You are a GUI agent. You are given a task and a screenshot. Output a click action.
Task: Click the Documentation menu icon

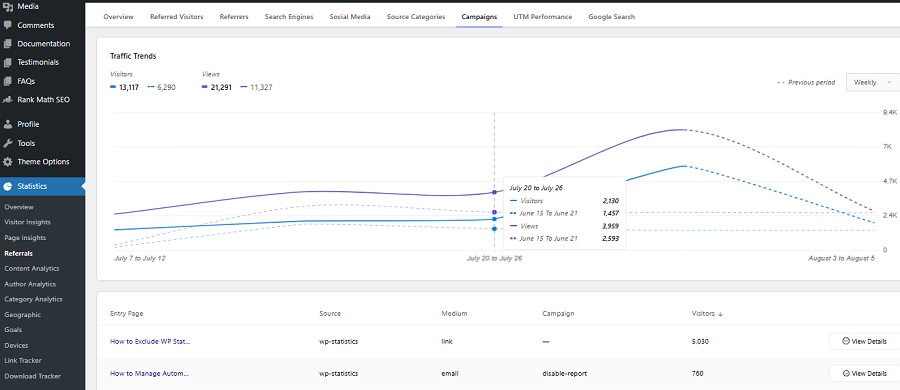tap(7, 44)
